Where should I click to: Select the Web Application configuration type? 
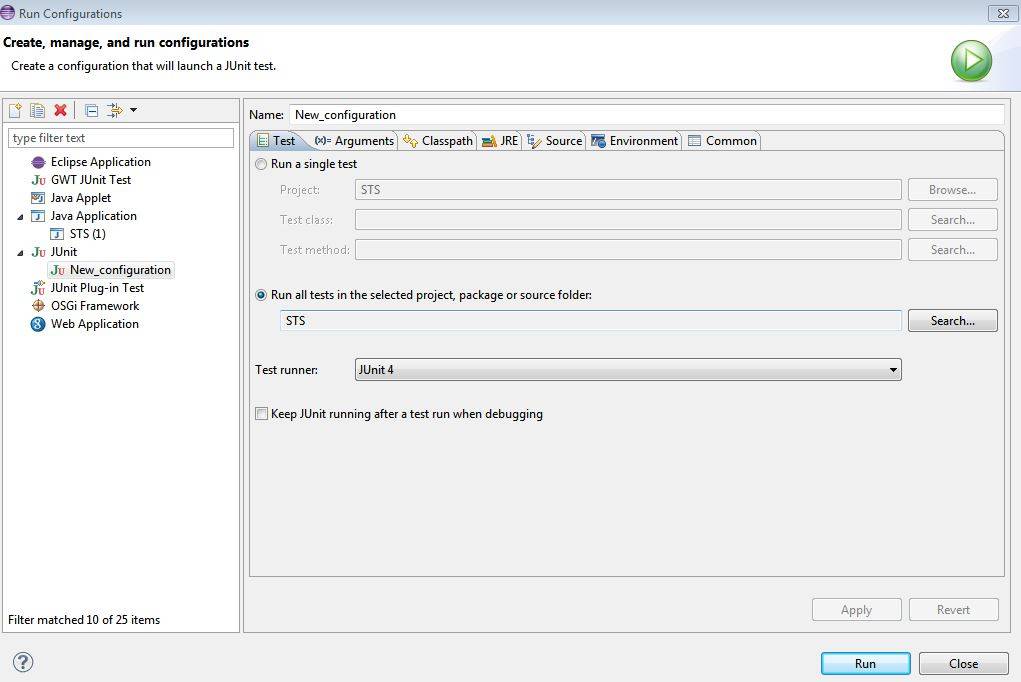[94, 324]
